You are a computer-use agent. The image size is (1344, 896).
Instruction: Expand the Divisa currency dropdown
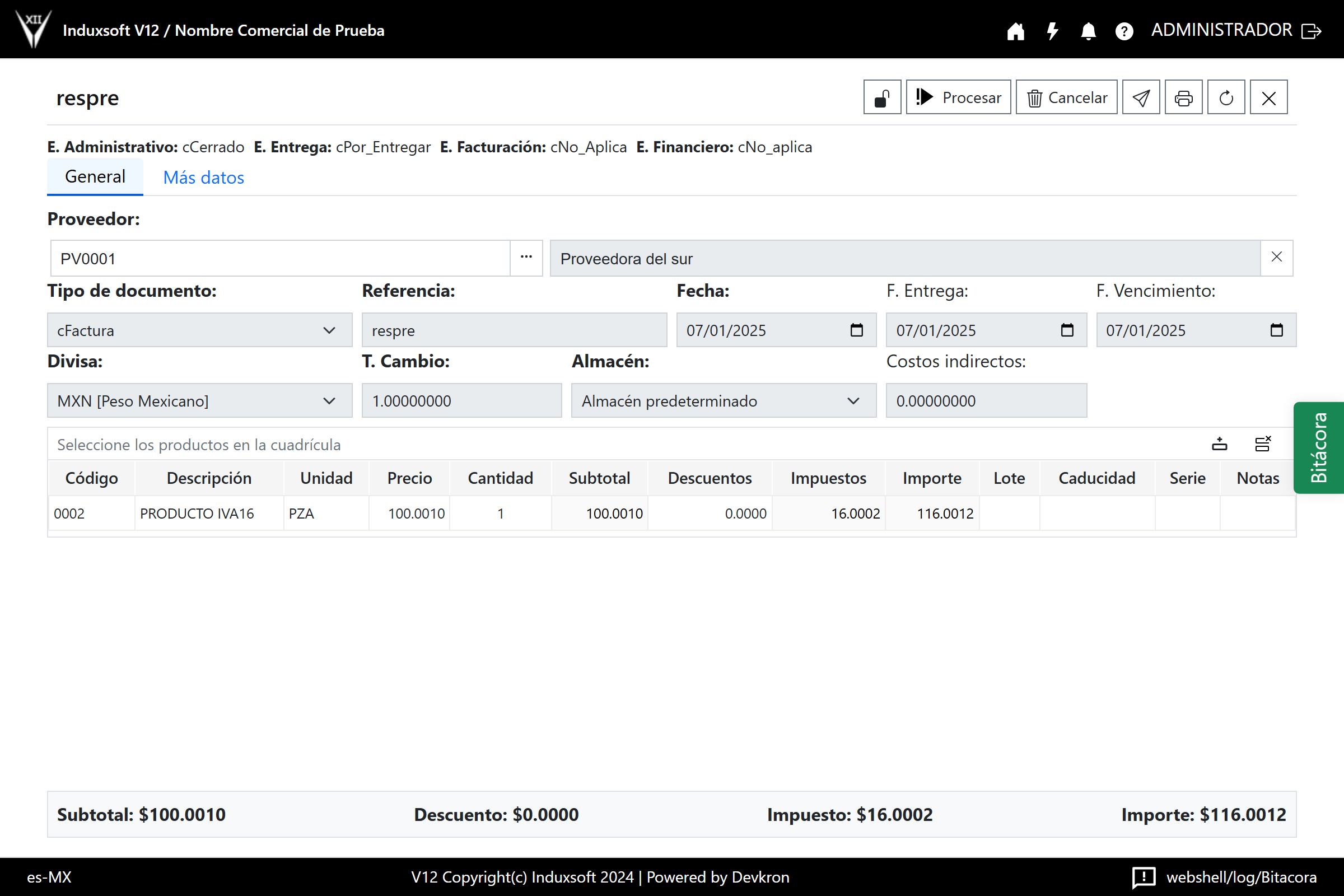(199, 401)
